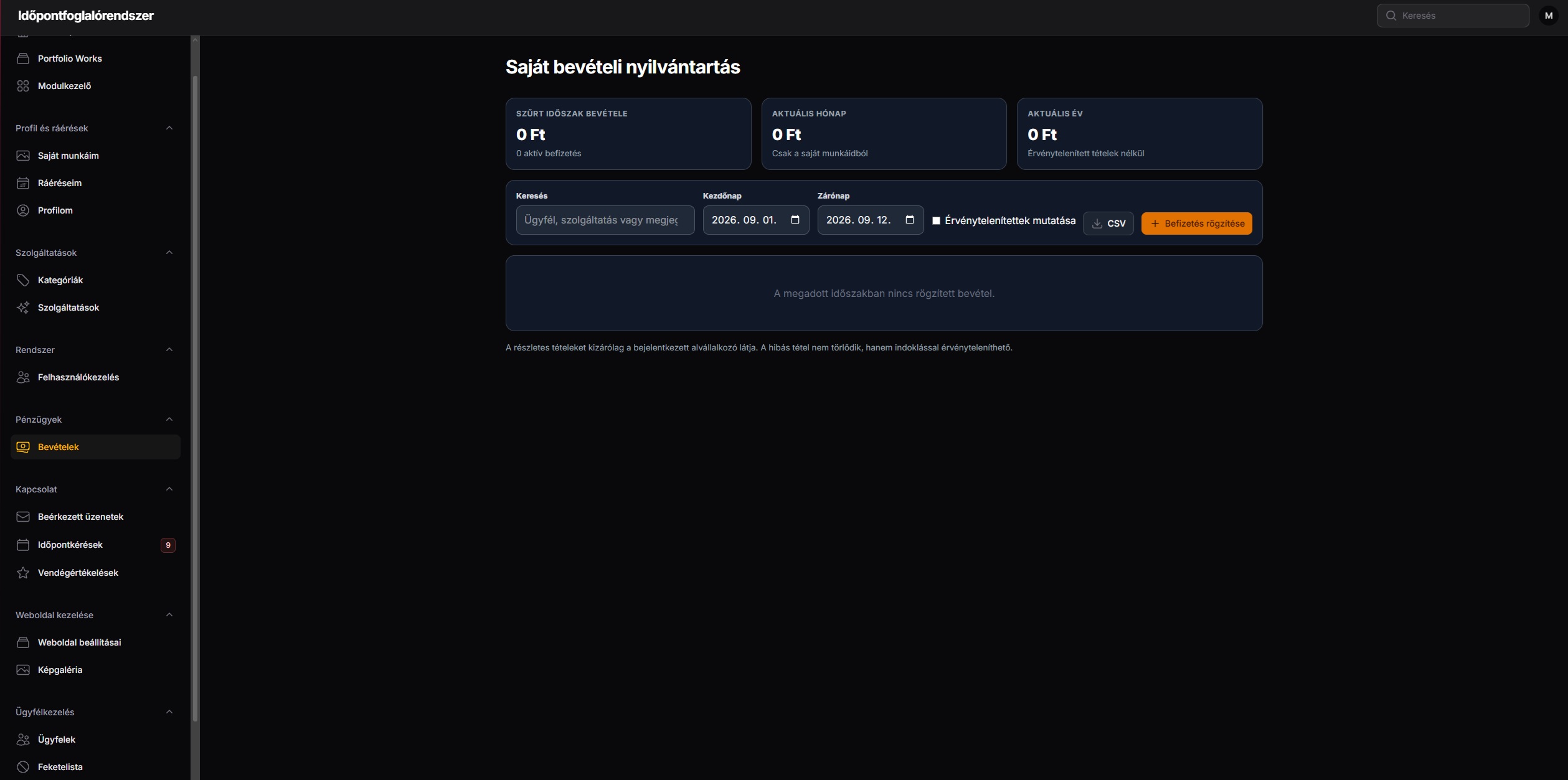Click the Szolgáltatások sparkle icon
The height and width of the screenshot is (780, 1568).
(23, 308)
